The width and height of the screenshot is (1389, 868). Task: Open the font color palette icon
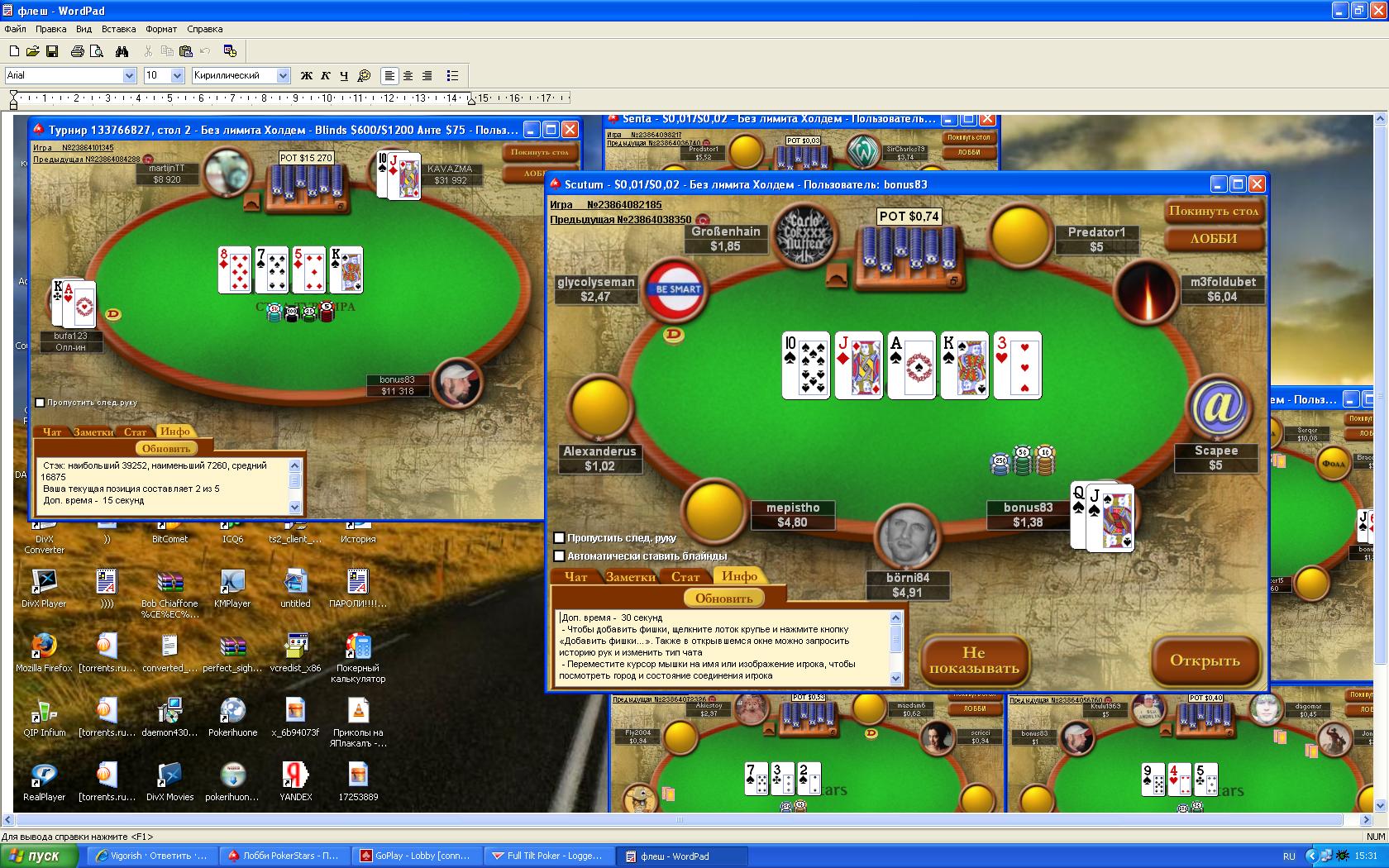364,75
